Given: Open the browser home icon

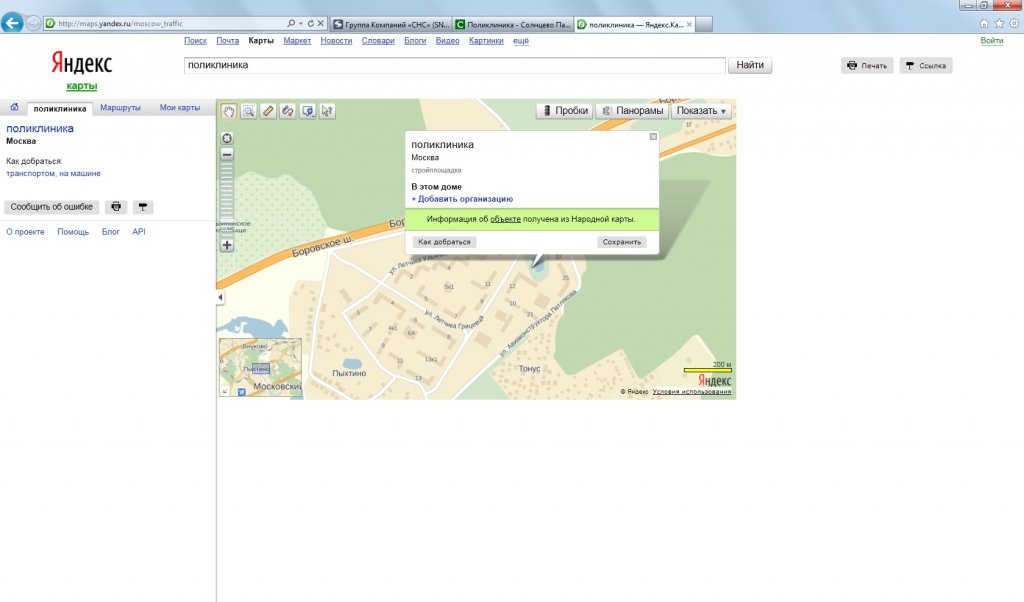Looking at the screenshot, I should pyautogui.click(x=984, y=24).
